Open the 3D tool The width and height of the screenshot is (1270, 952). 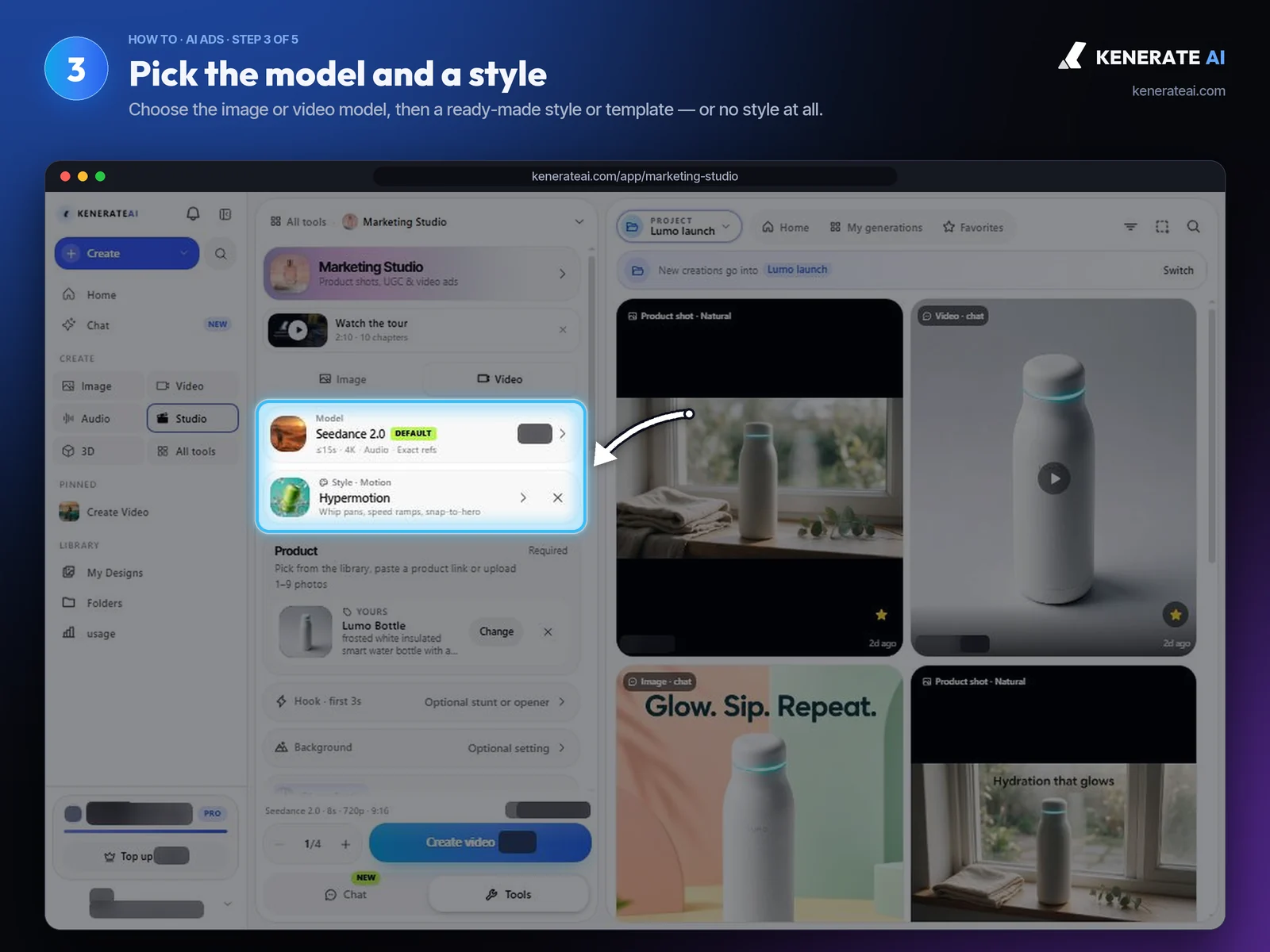[x=100, y=451]
